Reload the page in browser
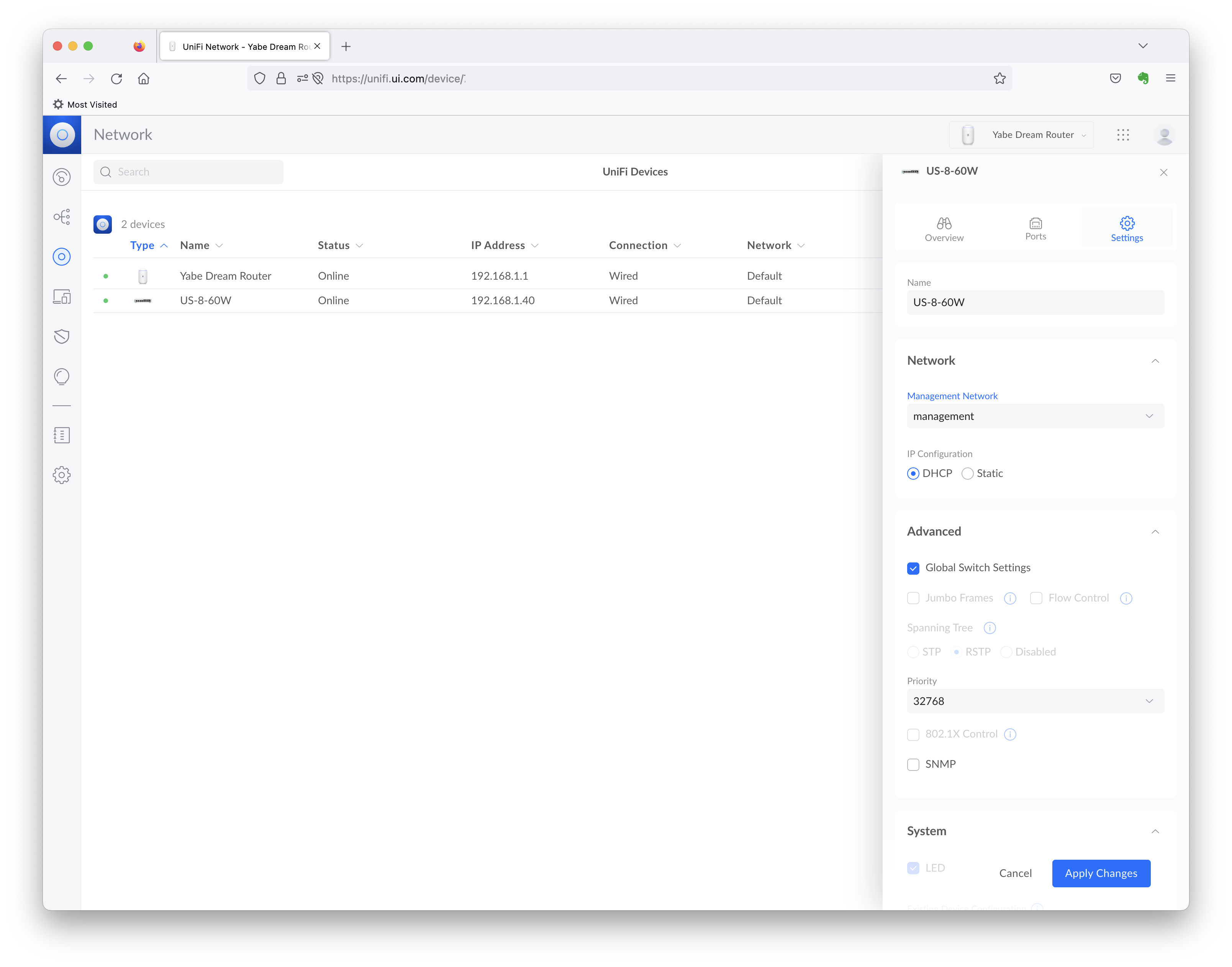 click(116, 79)
